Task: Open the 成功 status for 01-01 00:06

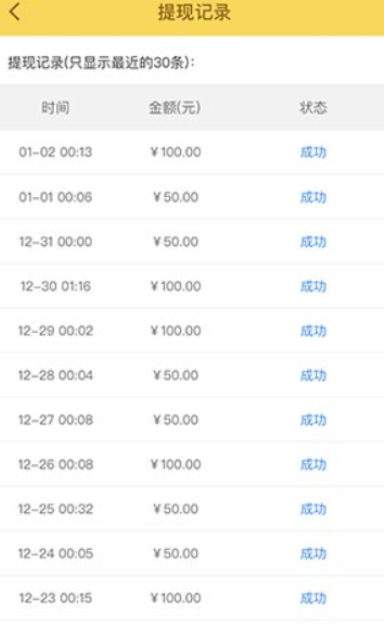Action: [313, 197]
